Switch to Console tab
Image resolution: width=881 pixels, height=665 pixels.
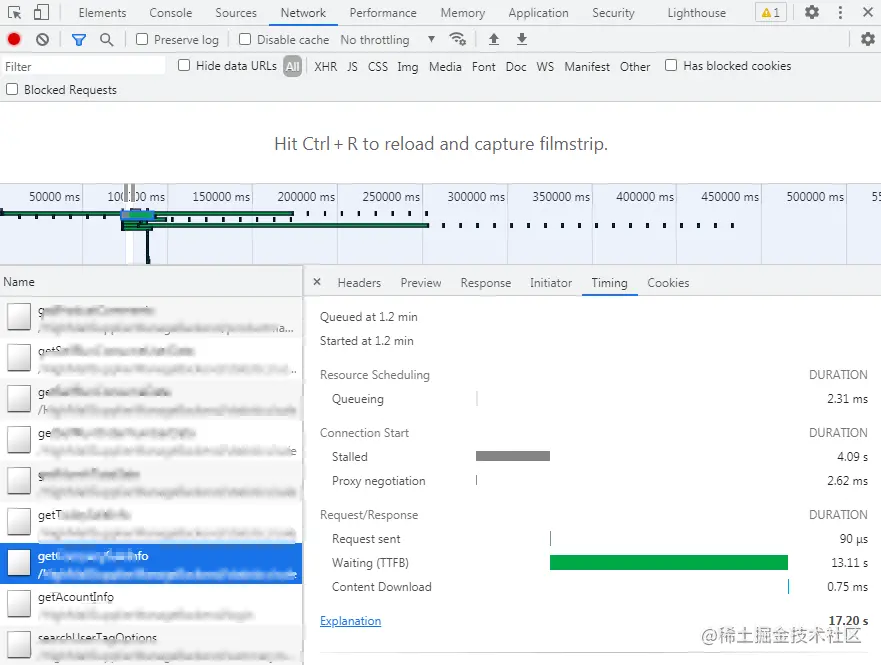[171, 12]
